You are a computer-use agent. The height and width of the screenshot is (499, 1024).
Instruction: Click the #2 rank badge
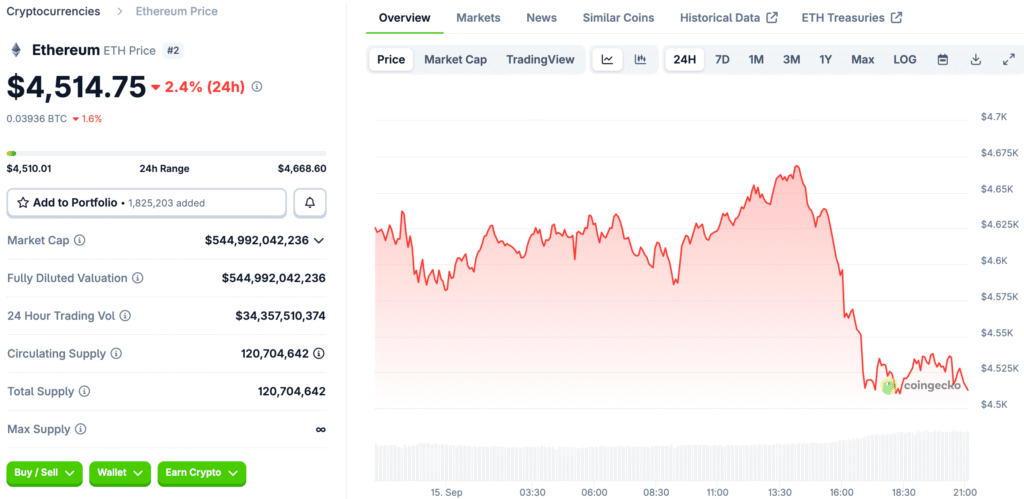pos(172,50)
